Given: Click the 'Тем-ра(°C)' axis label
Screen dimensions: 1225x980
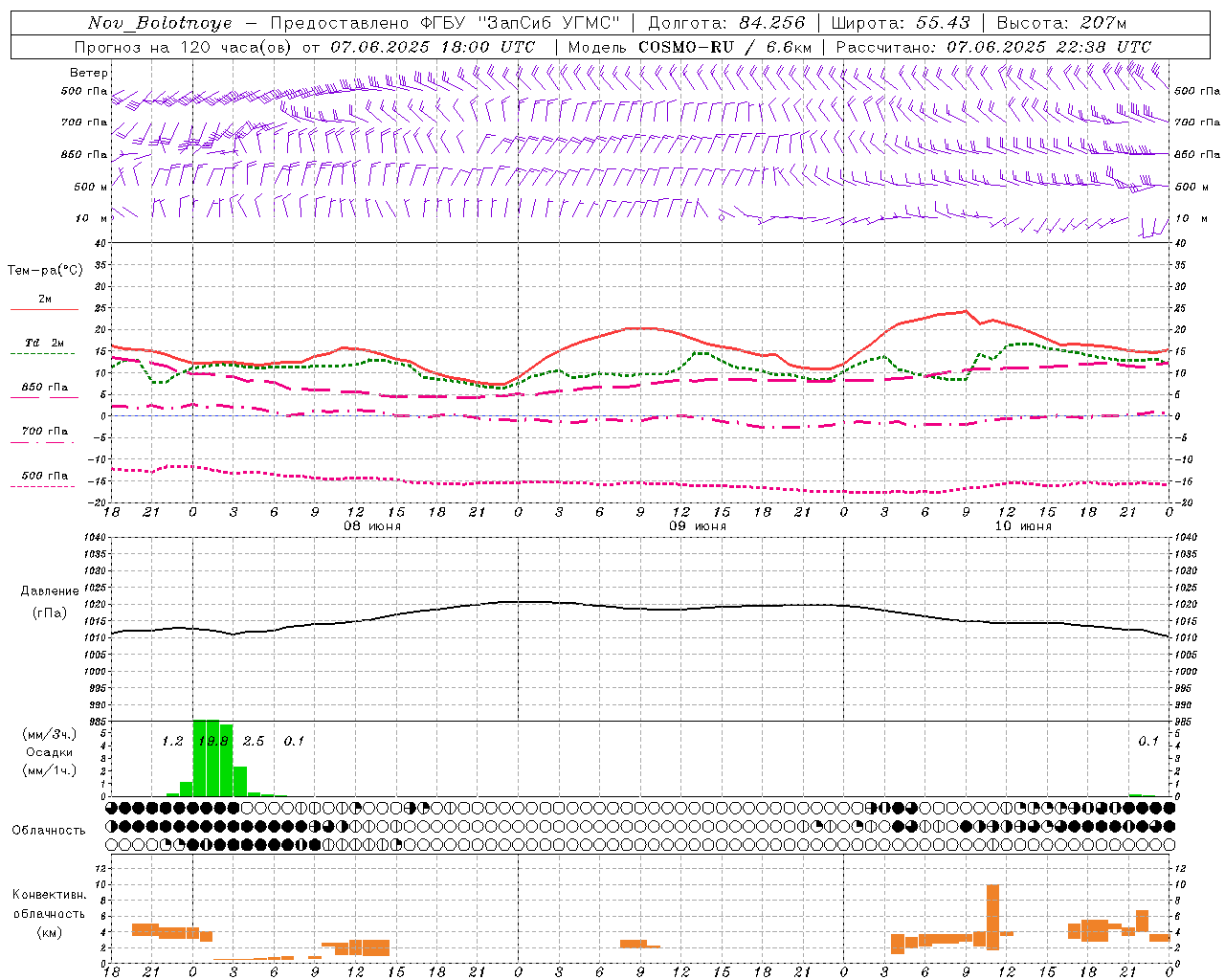Looking at the screenshot, I should pos(45,271).
